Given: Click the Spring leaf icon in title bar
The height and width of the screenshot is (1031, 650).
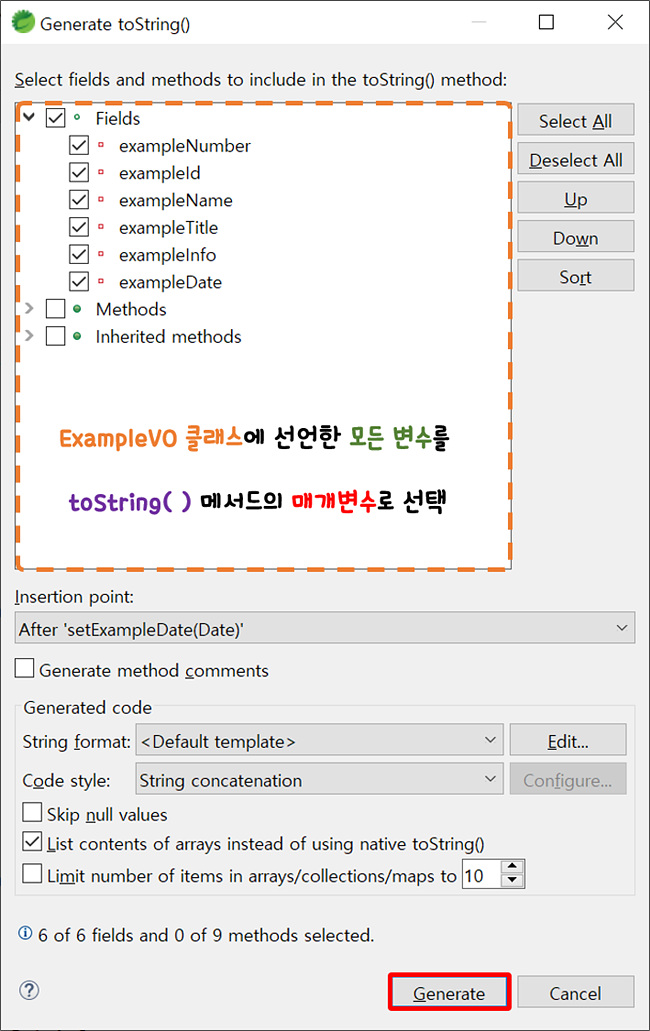Looking at the screenshot, I should pyautogui.click(x=23, y=22).
